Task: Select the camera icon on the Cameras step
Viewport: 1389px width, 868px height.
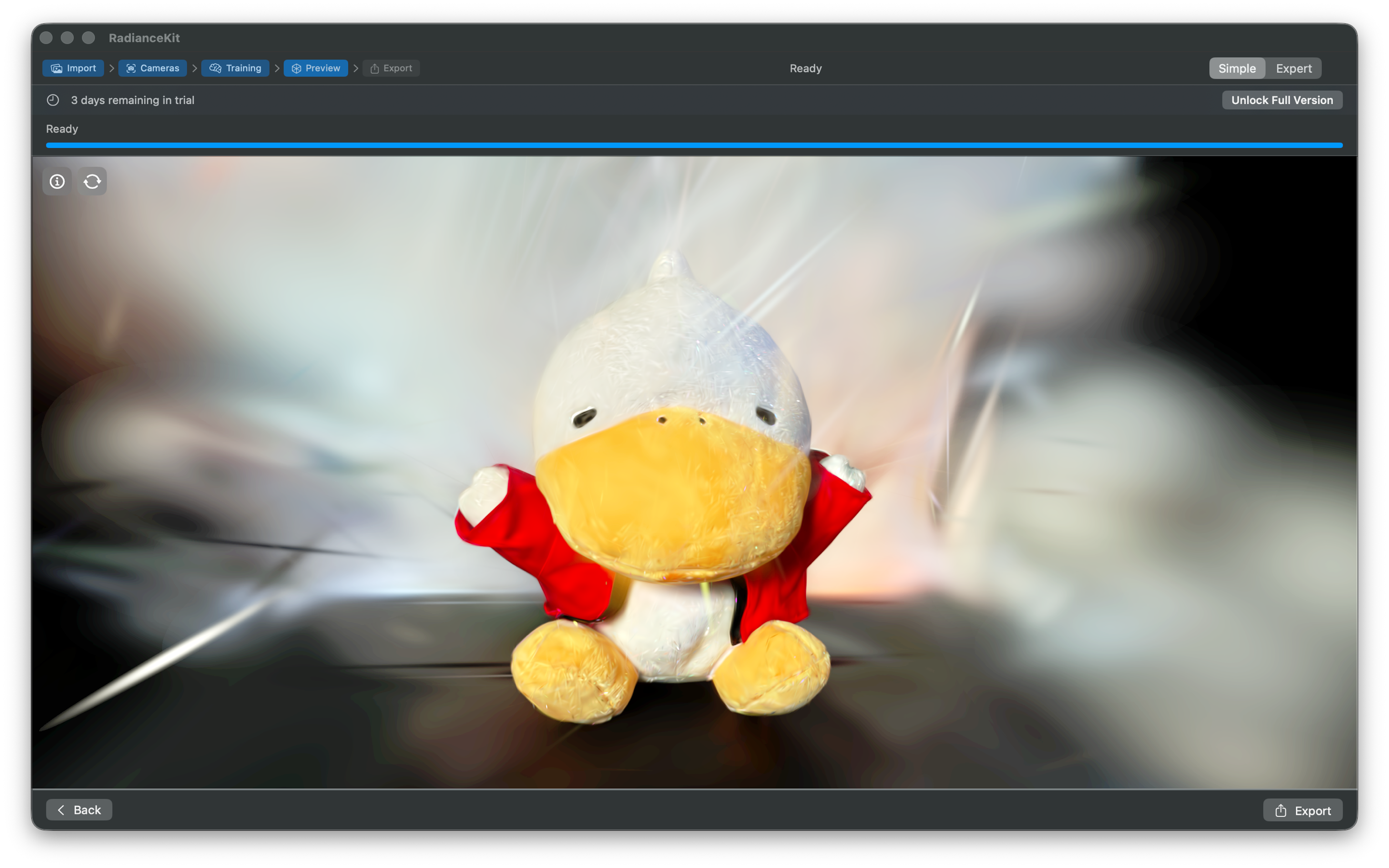Action: pos(131,68)
